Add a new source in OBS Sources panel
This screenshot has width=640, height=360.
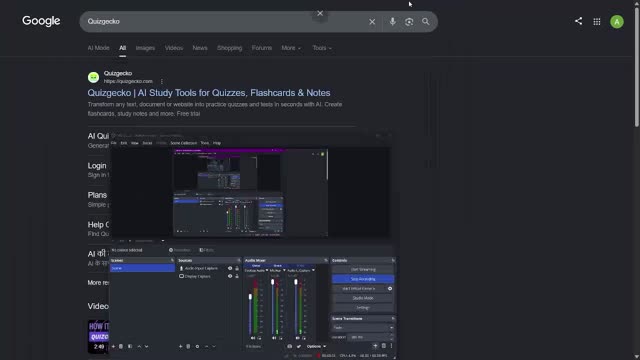(x=180, y=346)
